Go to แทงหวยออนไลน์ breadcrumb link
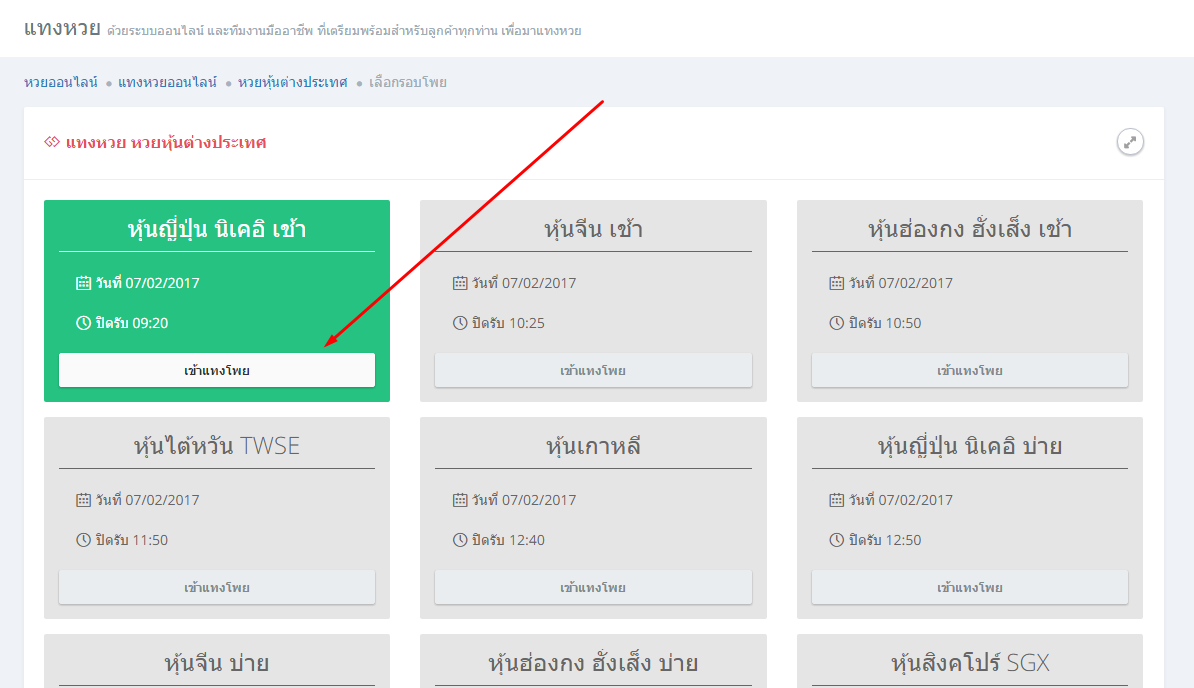The height and width of the screenshot is (688, 1194). pyautogui.click(x=167, y=82)
